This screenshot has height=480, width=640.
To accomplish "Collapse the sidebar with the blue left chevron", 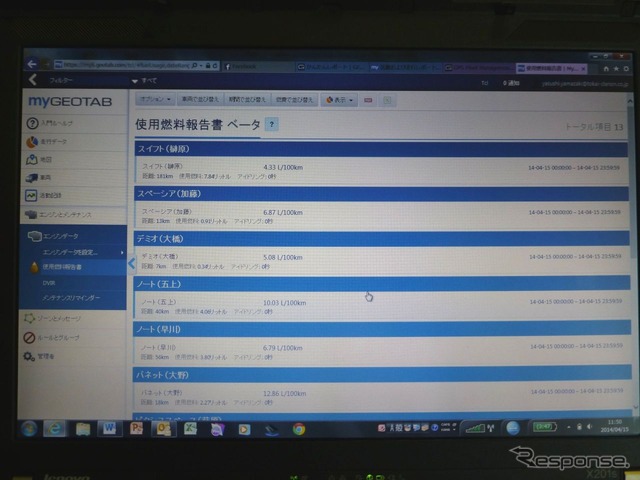I will (x=131, y=263).
